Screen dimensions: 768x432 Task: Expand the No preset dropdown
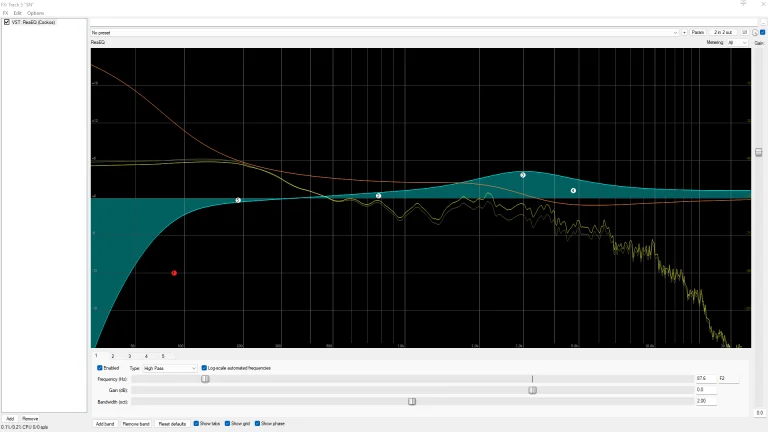[384, 32]
